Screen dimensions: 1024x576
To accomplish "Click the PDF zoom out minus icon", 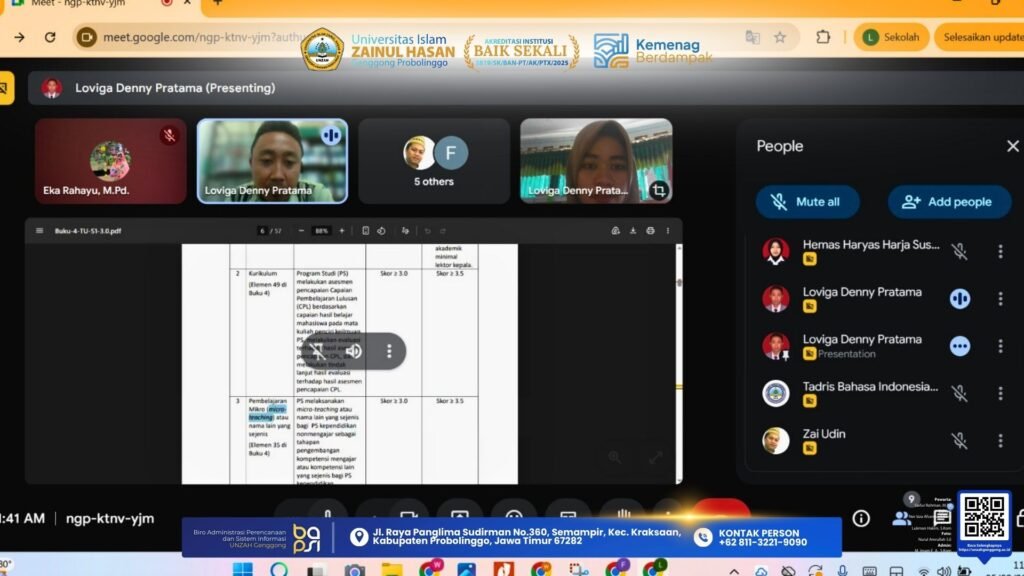I will [301, 231].
